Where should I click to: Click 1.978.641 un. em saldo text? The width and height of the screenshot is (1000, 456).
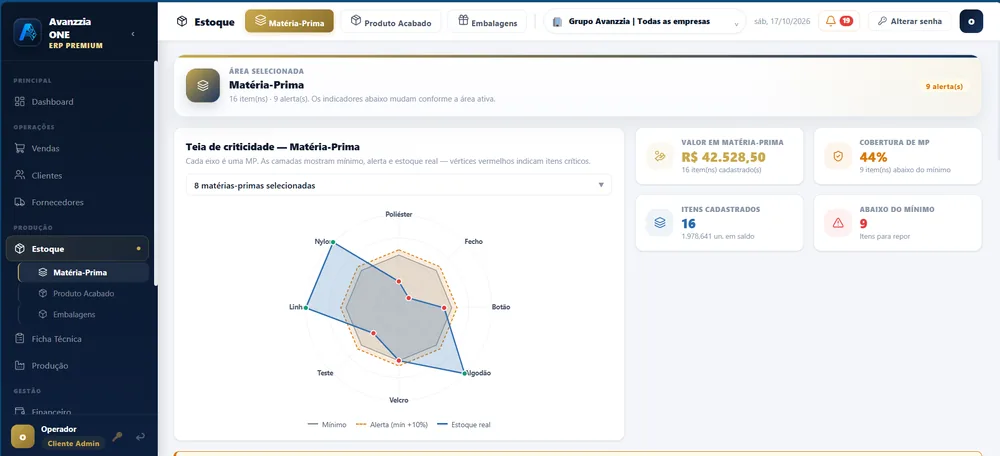pos(717,237)
